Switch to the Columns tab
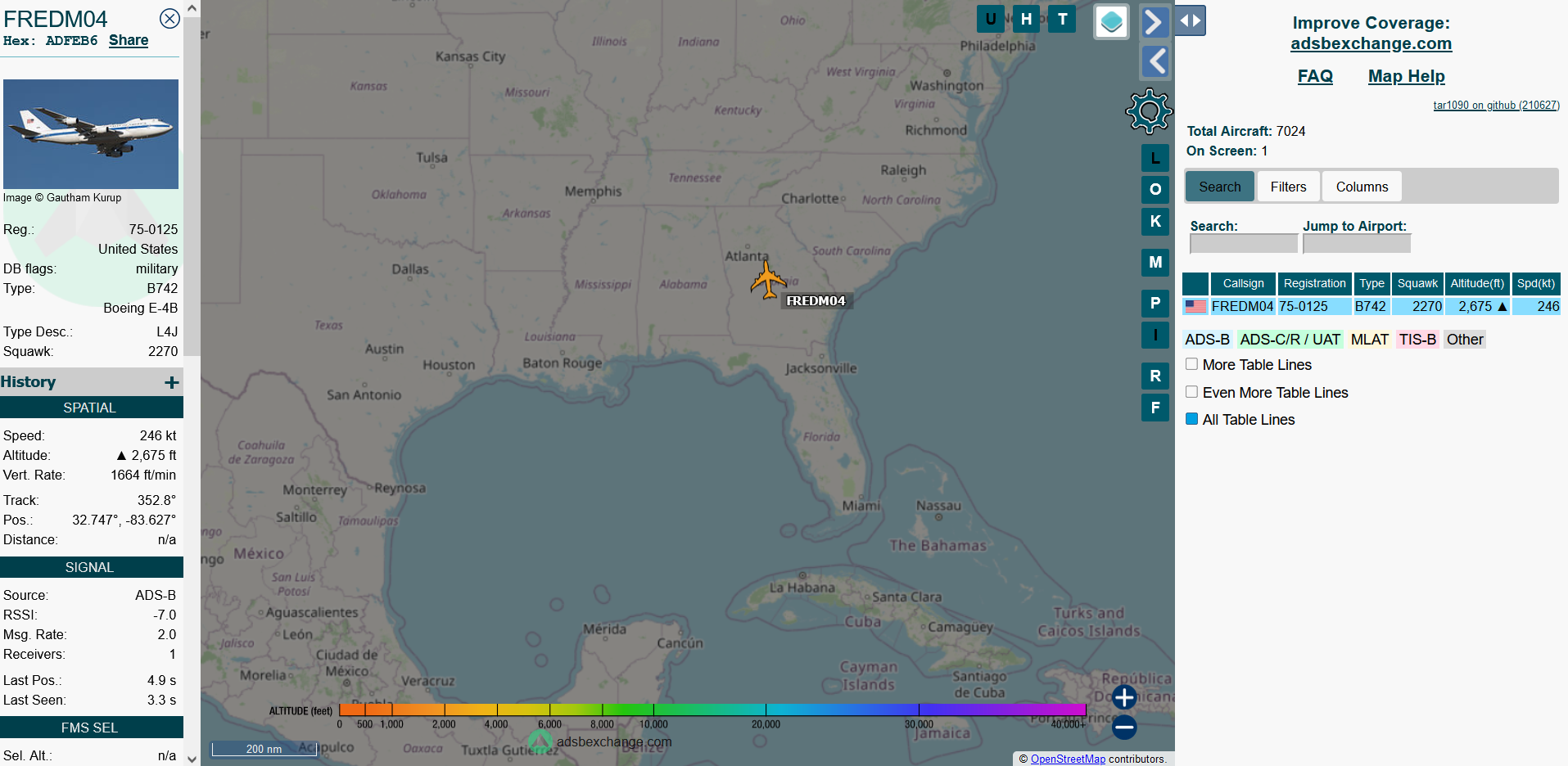The image size is (1568, 766). click(x=1362, y=187)
